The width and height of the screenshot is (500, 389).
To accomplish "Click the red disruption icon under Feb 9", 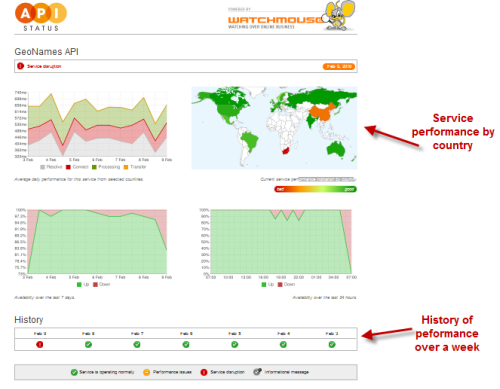I will 40,344.
